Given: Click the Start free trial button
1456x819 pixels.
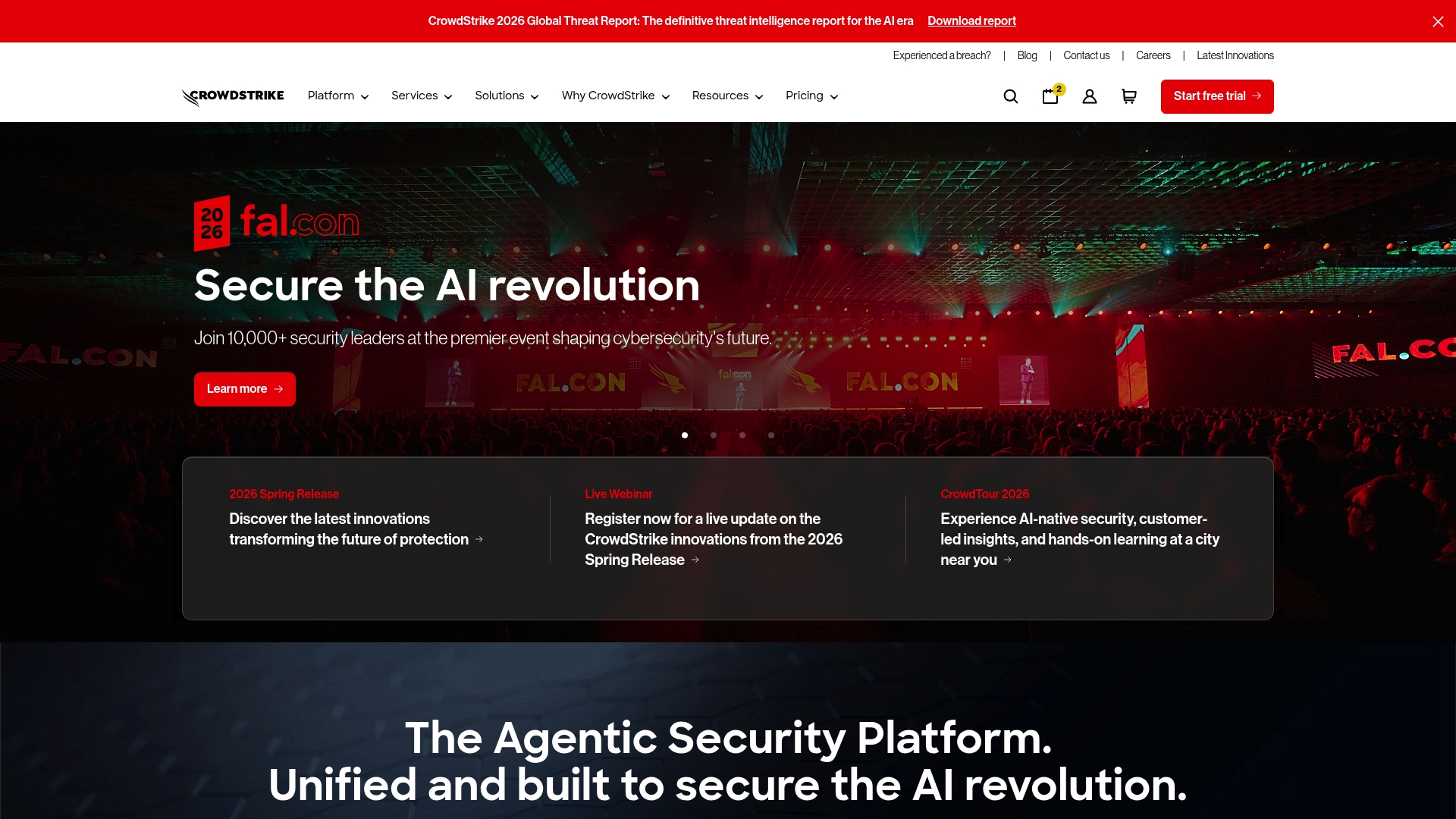Looking at the screenshot, I should pyautogui.click(x=1216, y=96).
